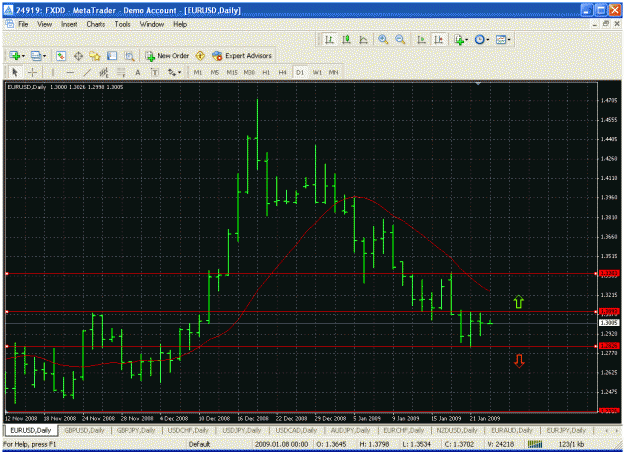
Task: Switch to M1 timeframe
Action: tap(198, 73)
